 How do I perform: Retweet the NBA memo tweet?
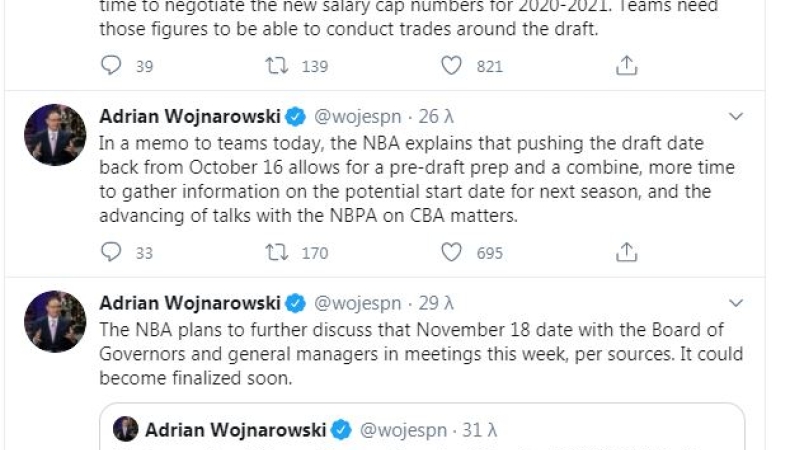(276, 252)
